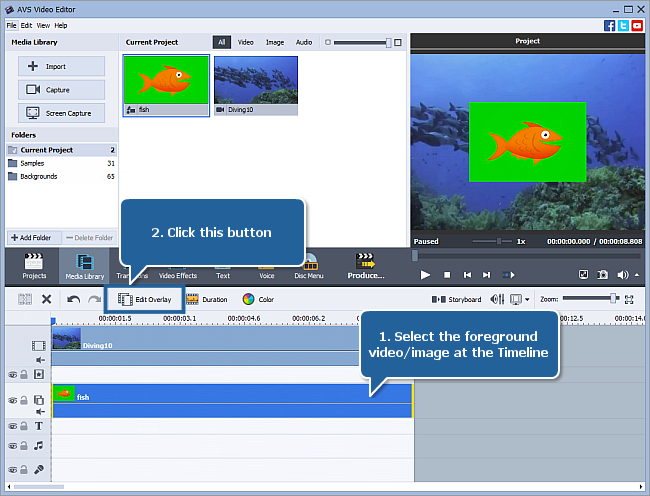Open the YouTube share icon
This screenshot has width=650, height=496.
[637, 26]
